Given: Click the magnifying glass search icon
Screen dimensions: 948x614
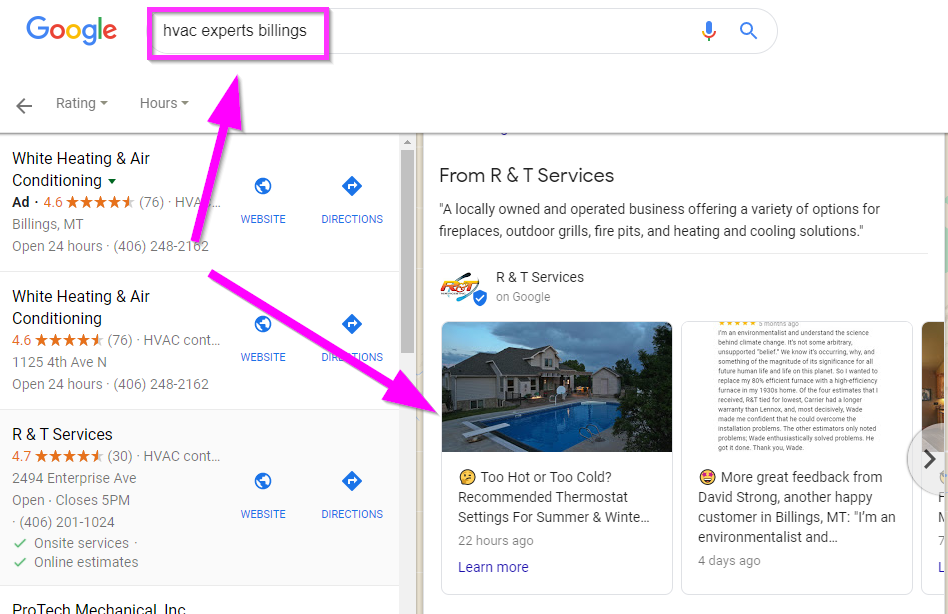Looking at the screenshot, I should coord(748,30).
